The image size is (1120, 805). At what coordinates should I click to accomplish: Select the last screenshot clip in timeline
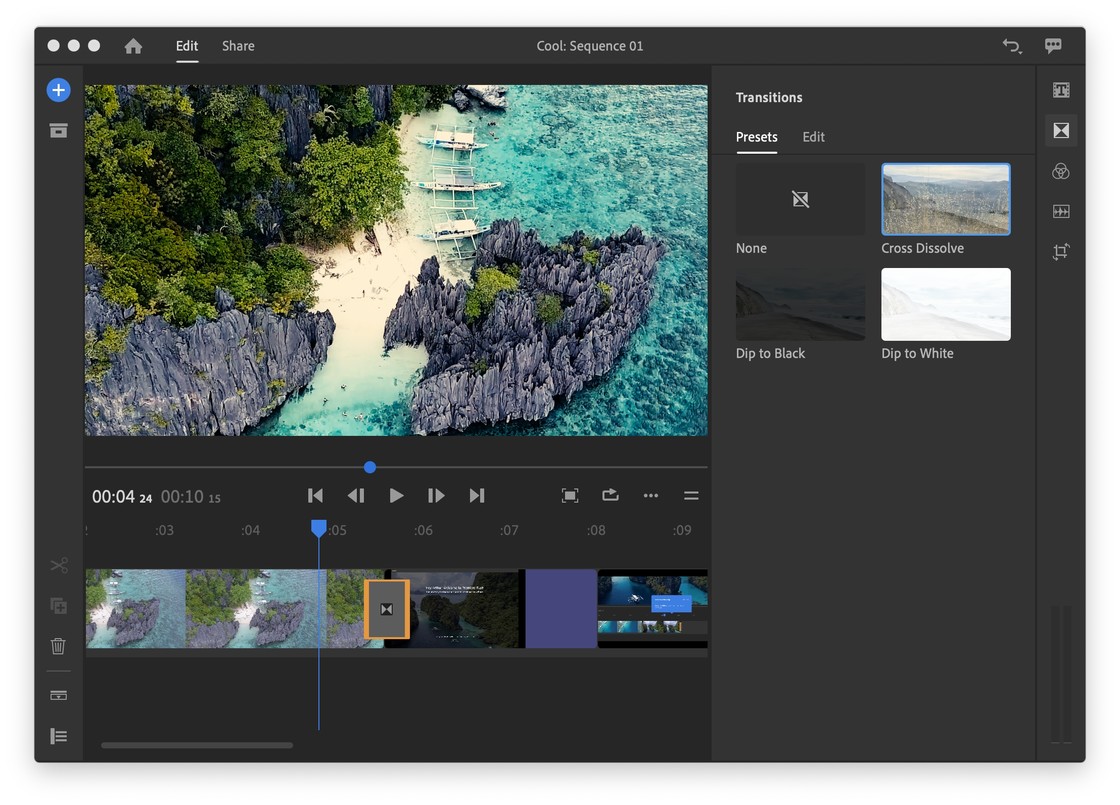[x=652, y=609]
